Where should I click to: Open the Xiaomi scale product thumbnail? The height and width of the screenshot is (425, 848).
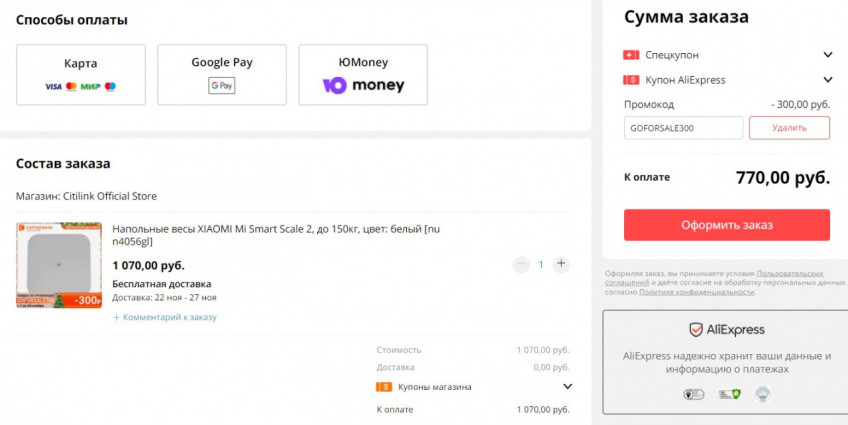click(x=59, y=265)
